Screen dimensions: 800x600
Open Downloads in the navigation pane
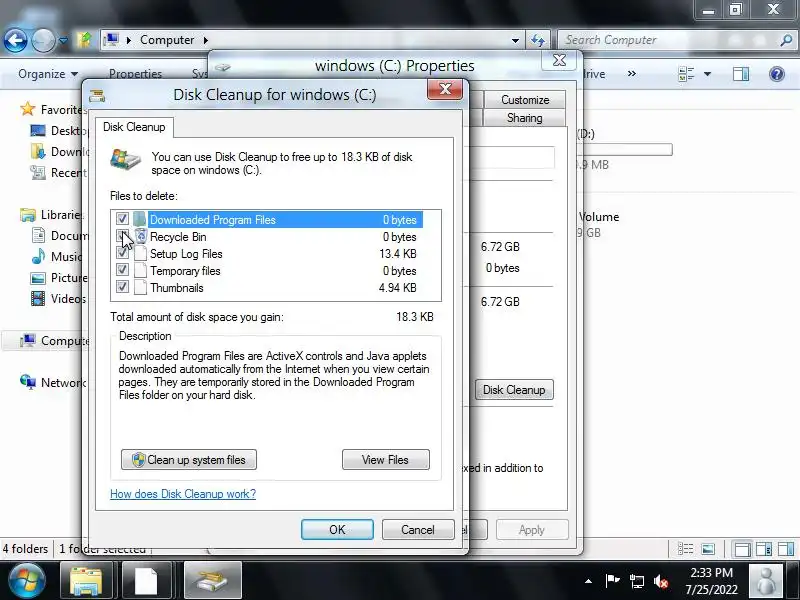click(59, 152)
